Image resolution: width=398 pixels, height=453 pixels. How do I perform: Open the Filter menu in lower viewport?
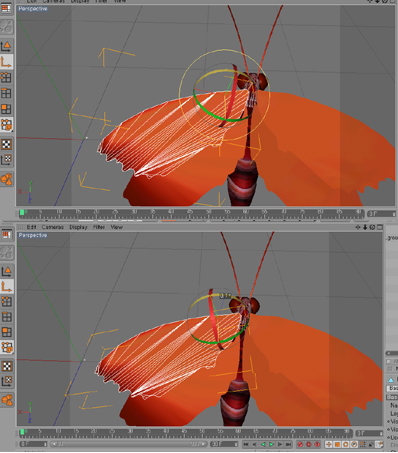[99, 227]
